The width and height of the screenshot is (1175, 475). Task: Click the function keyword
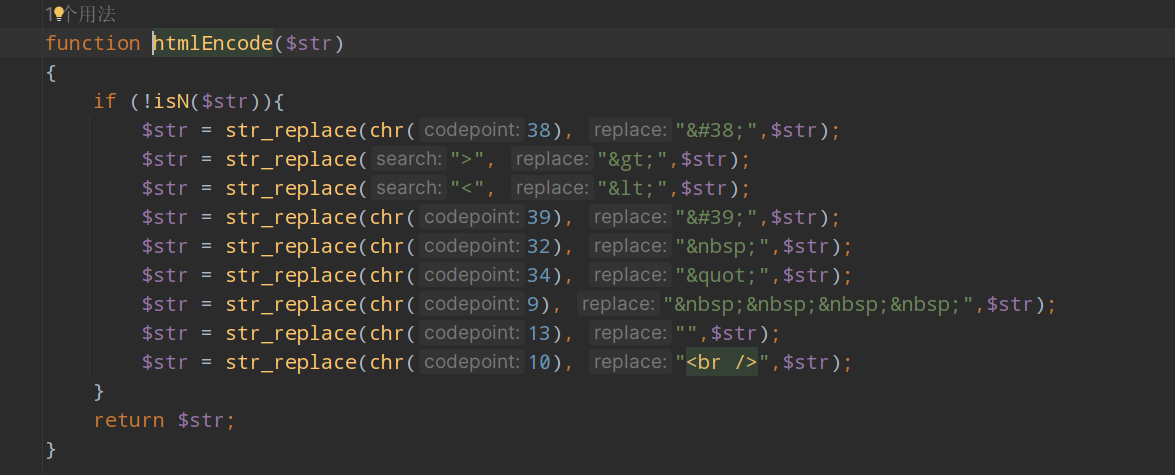[93, 43]
